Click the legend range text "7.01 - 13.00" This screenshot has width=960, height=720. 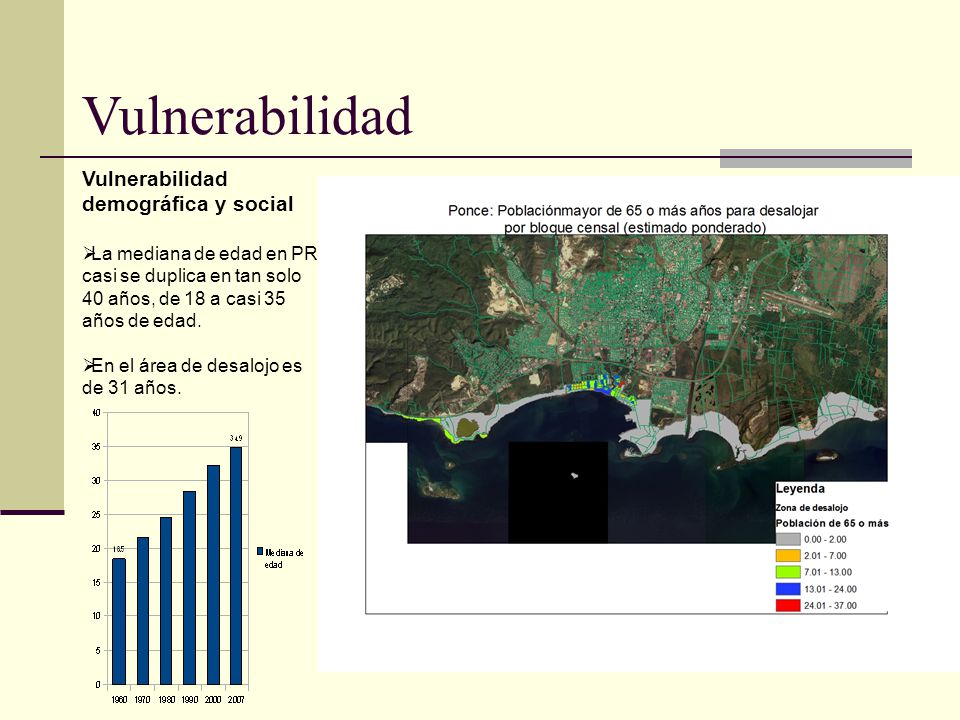(x=828, y=572)
